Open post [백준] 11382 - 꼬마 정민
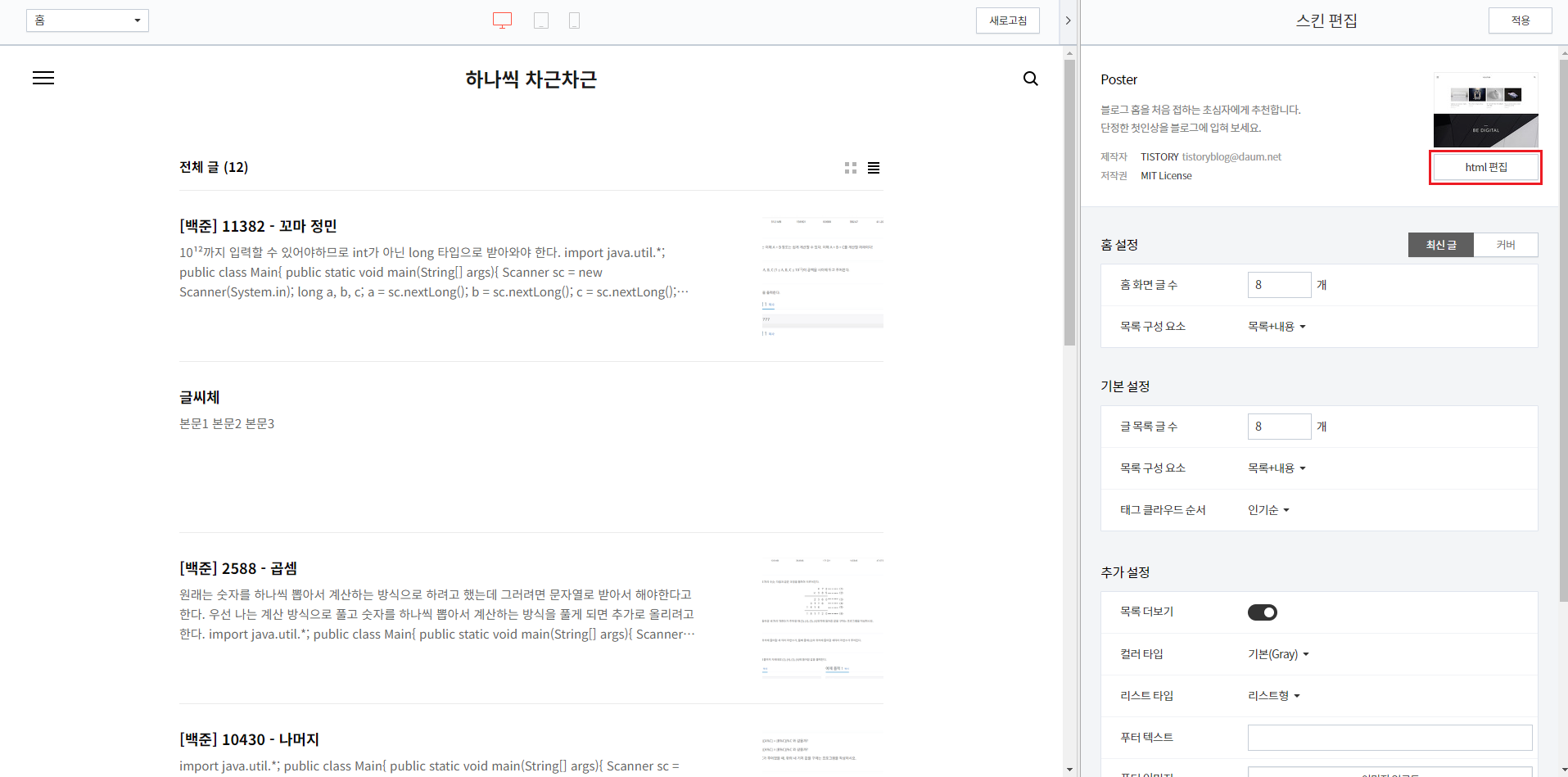This screenshot has width=1568, height=777. [x=258, y=226]
